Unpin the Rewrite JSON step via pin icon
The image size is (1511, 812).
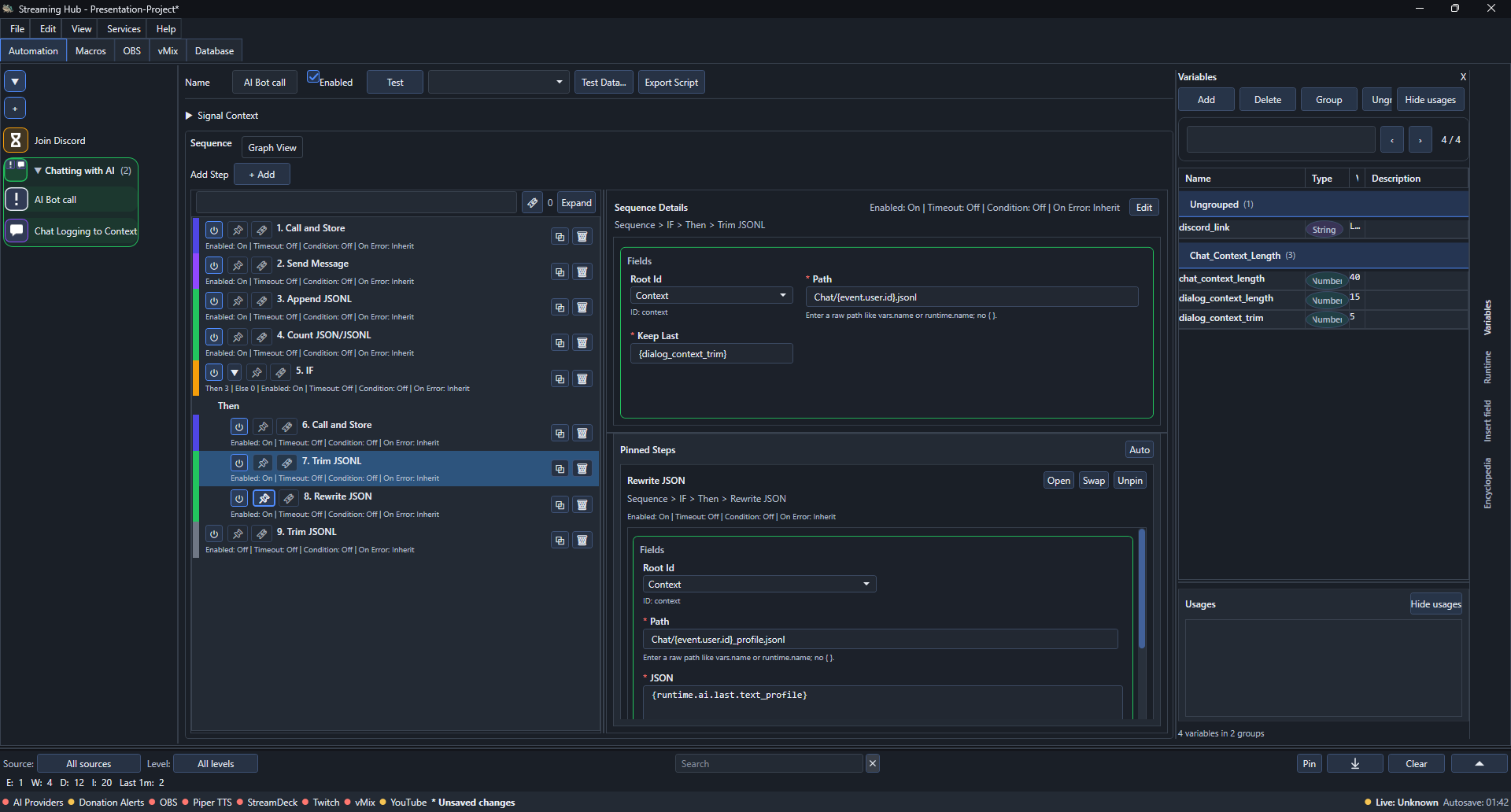264,498
